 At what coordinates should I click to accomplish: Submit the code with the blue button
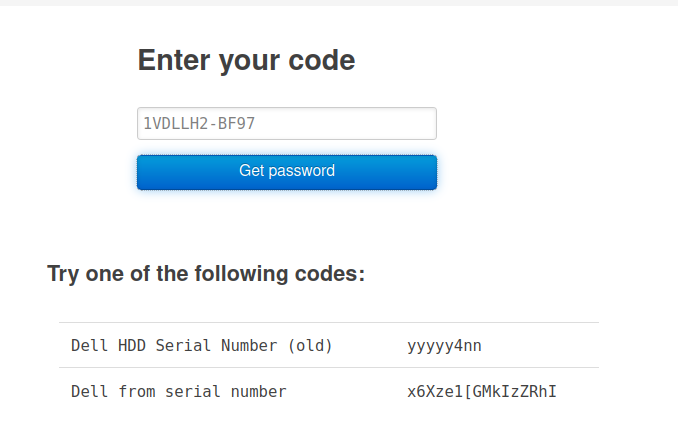[286, 171]
